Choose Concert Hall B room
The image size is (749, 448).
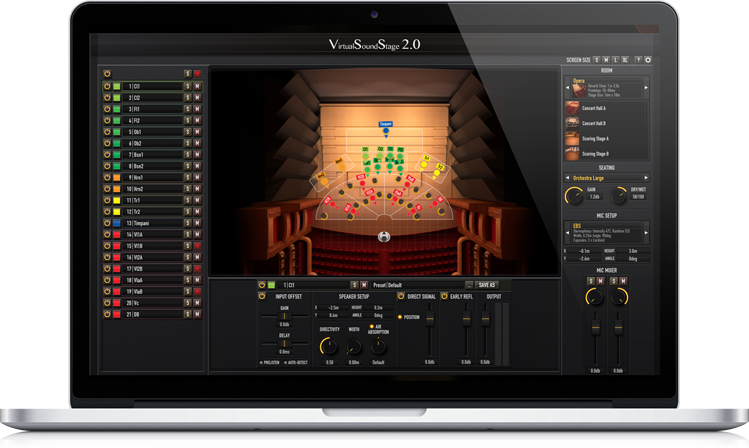pos(607,123)
